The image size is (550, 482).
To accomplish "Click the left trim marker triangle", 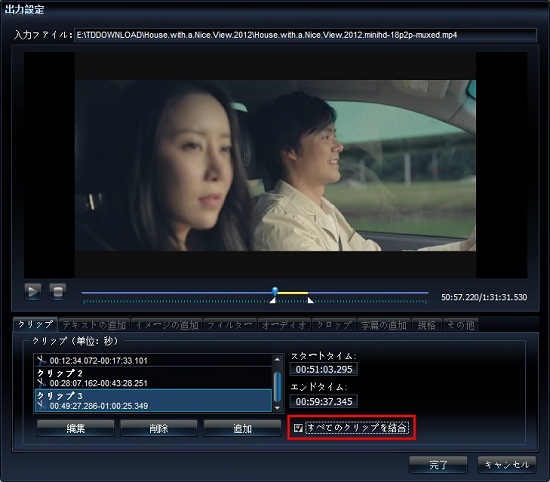I will (273, 300).
